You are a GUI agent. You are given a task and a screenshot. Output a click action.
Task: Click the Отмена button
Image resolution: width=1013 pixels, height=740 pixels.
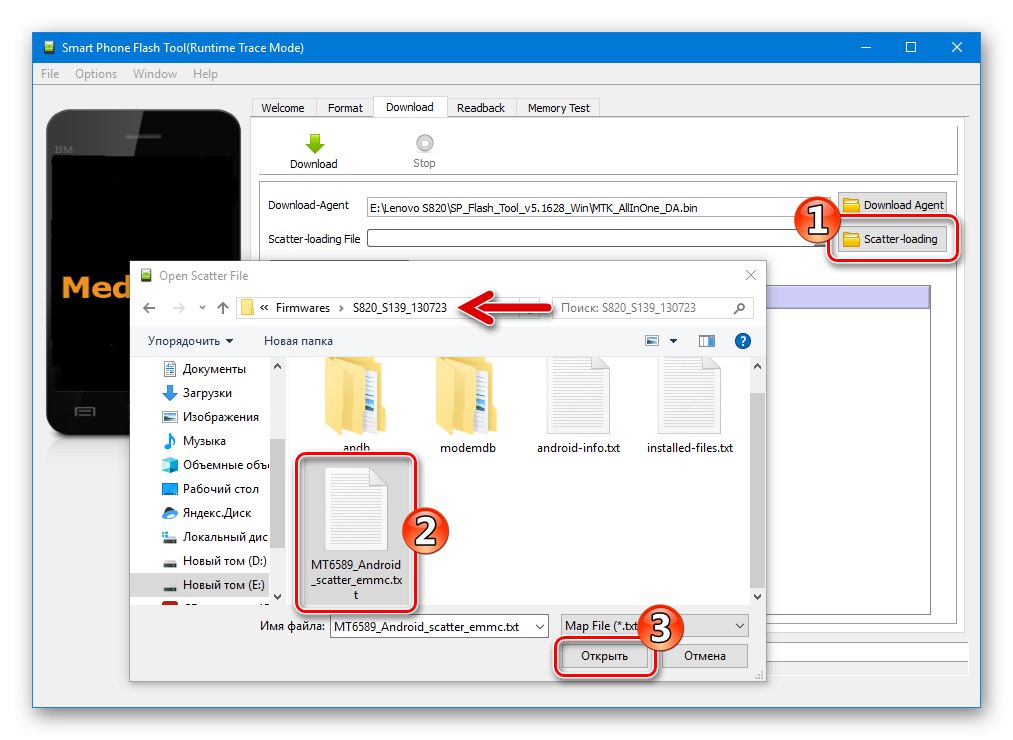[706, 656]
